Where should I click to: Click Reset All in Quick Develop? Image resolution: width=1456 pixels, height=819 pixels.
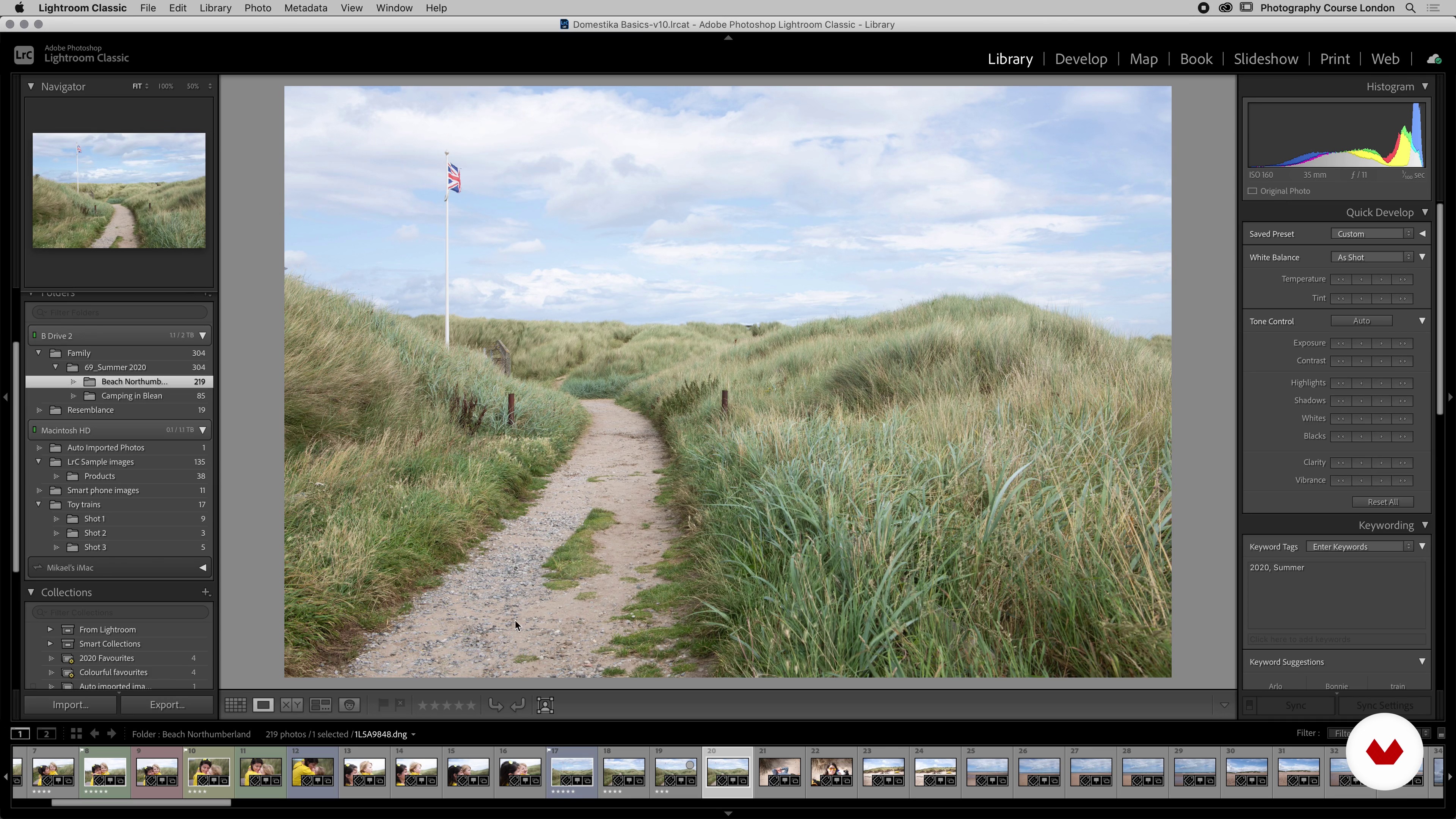pyautogui.click(x=1382, y=502)
